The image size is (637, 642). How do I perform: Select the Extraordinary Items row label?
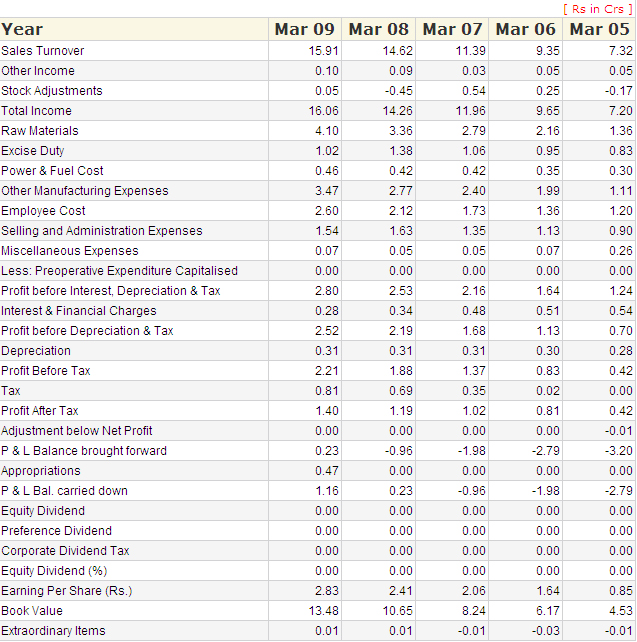click(x=53, y=631)
